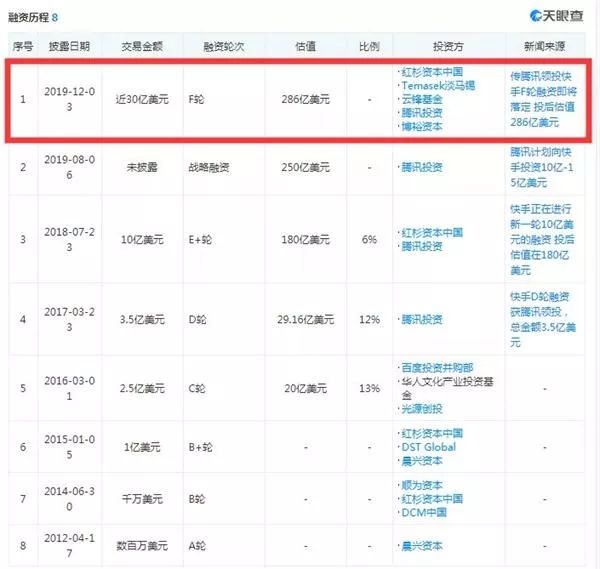Open the 顺为资本 investor link
600x569 pixels.
click(422, 485)
